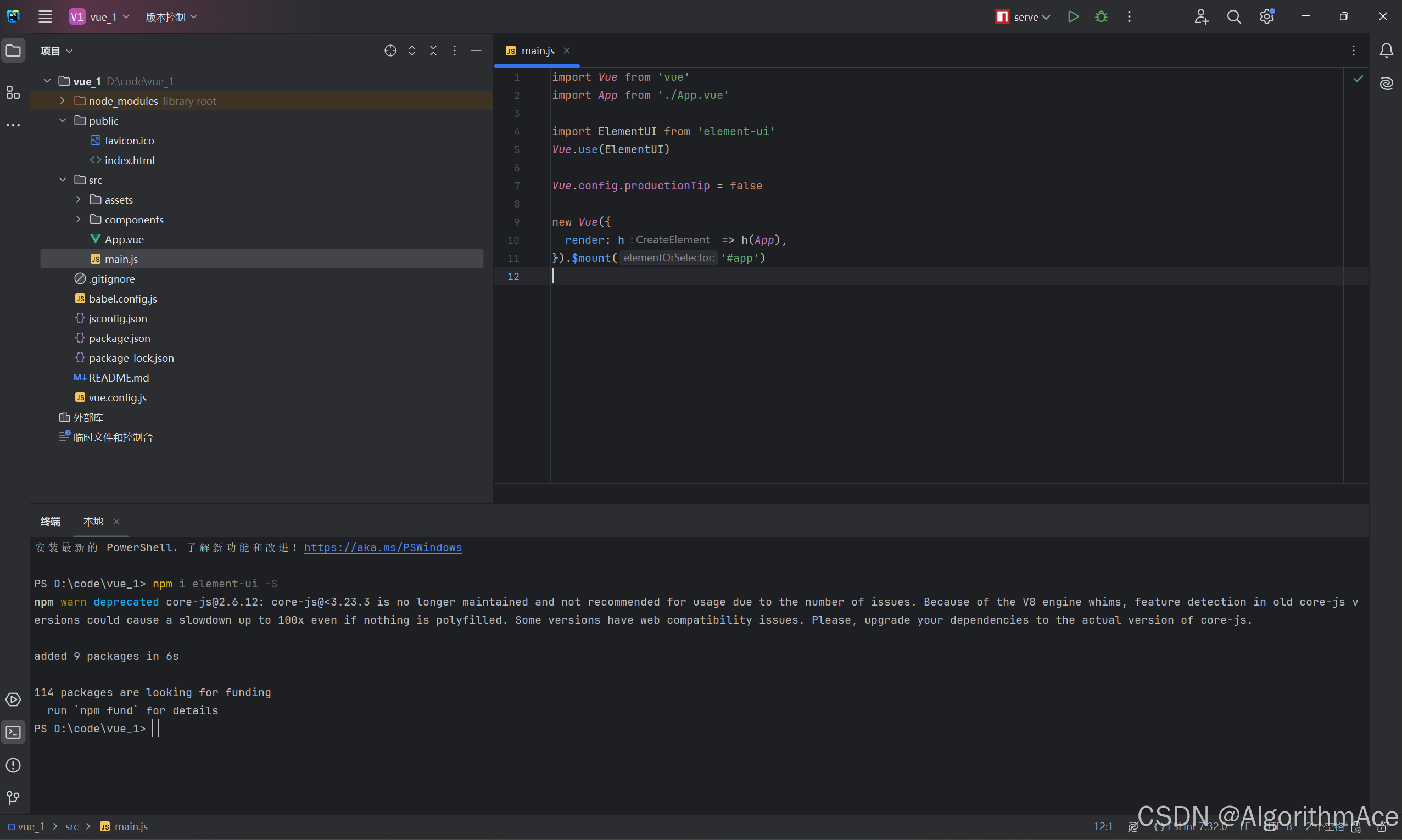The width and height of the screenshot is (1402, 840).
Task: Open the 版本控制 menu
Action: (171, 16)
